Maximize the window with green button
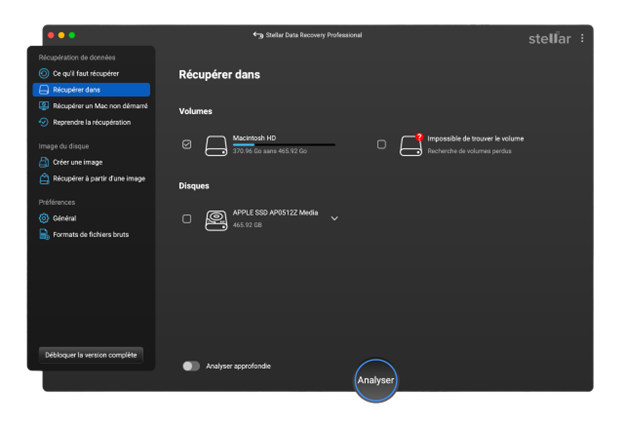 coord(72,35)
